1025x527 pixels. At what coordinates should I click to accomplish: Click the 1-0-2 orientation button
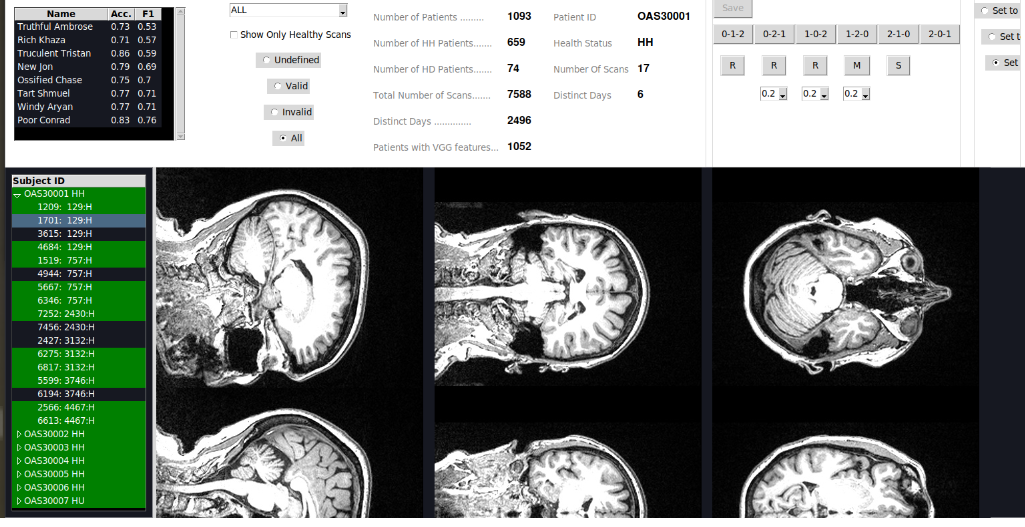pos(815,34)
